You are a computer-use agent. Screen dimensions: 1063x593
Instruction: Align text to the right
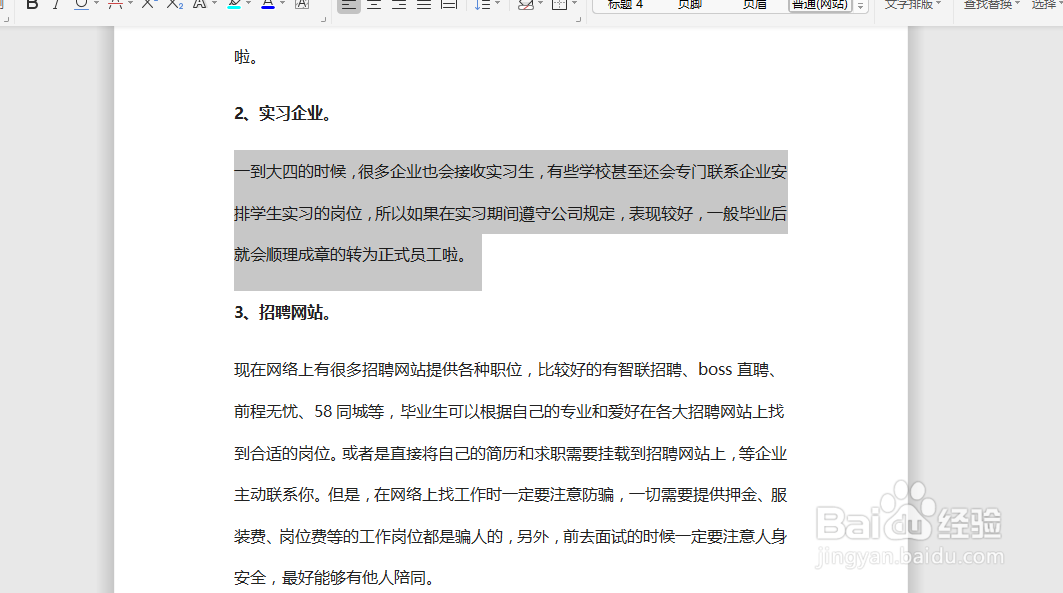[x=398, y=6]
